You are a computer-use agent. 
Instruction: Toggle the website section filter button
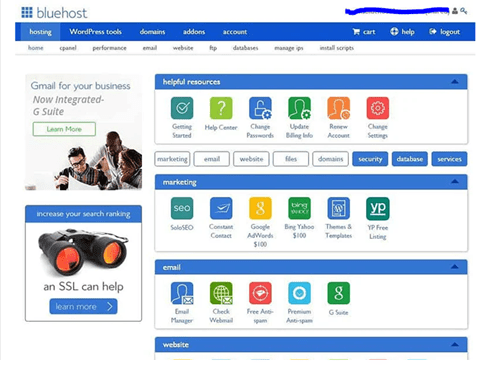(x=251, y=159)
